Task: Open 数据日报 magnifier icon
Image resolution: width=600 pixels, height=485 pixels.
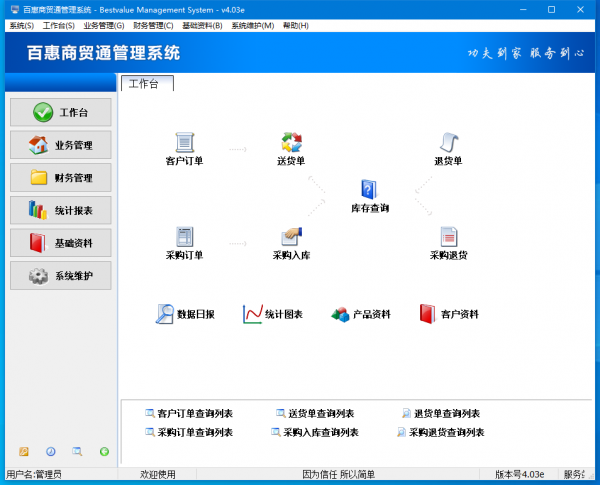Action: (x=165, y=314)
